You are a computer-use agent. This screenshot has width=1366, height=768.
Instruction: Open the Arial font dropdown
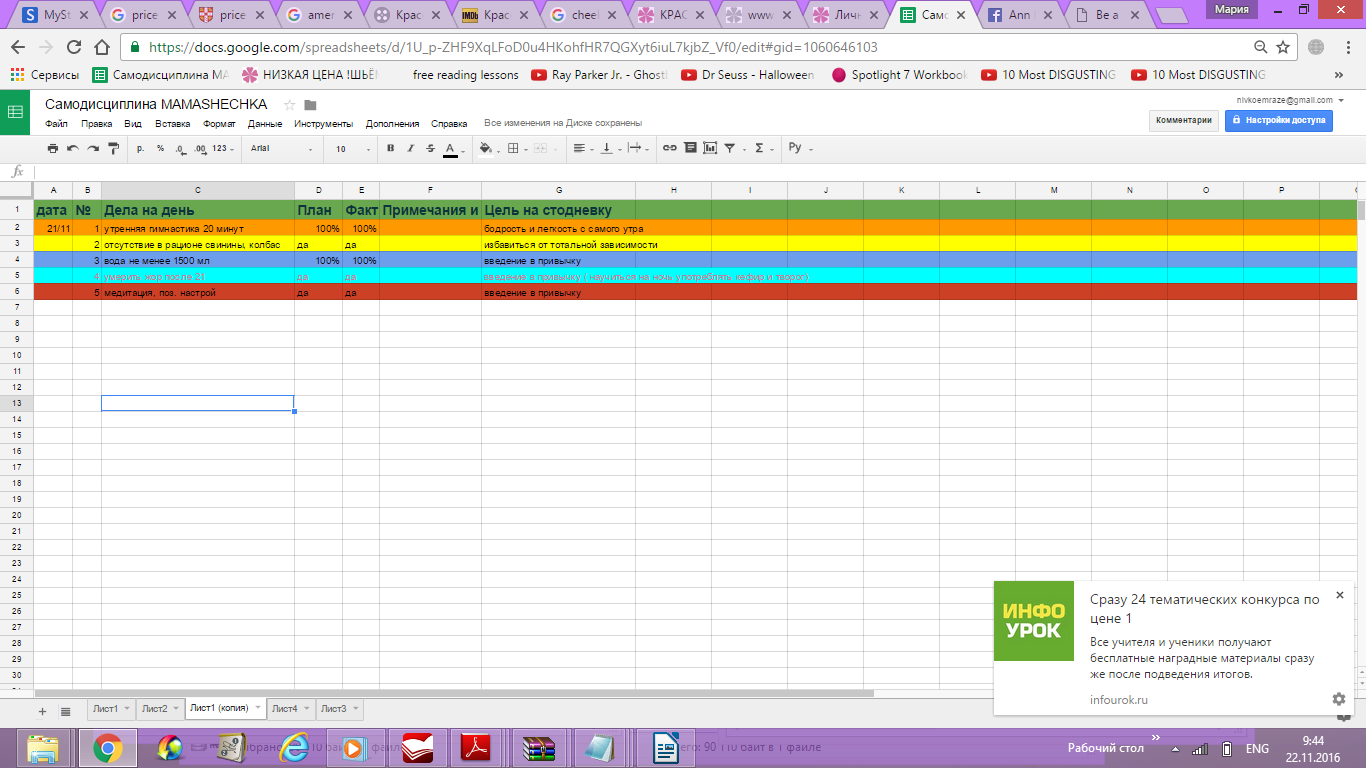282,148
